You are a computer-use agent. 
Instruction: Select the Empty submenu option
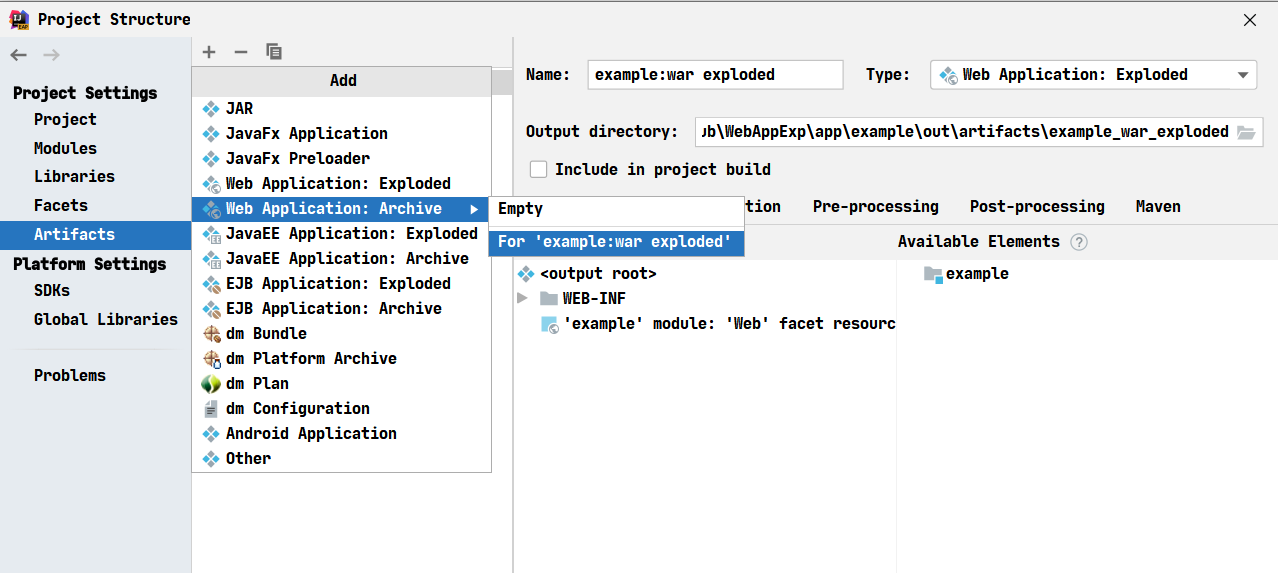pos(520,209)
